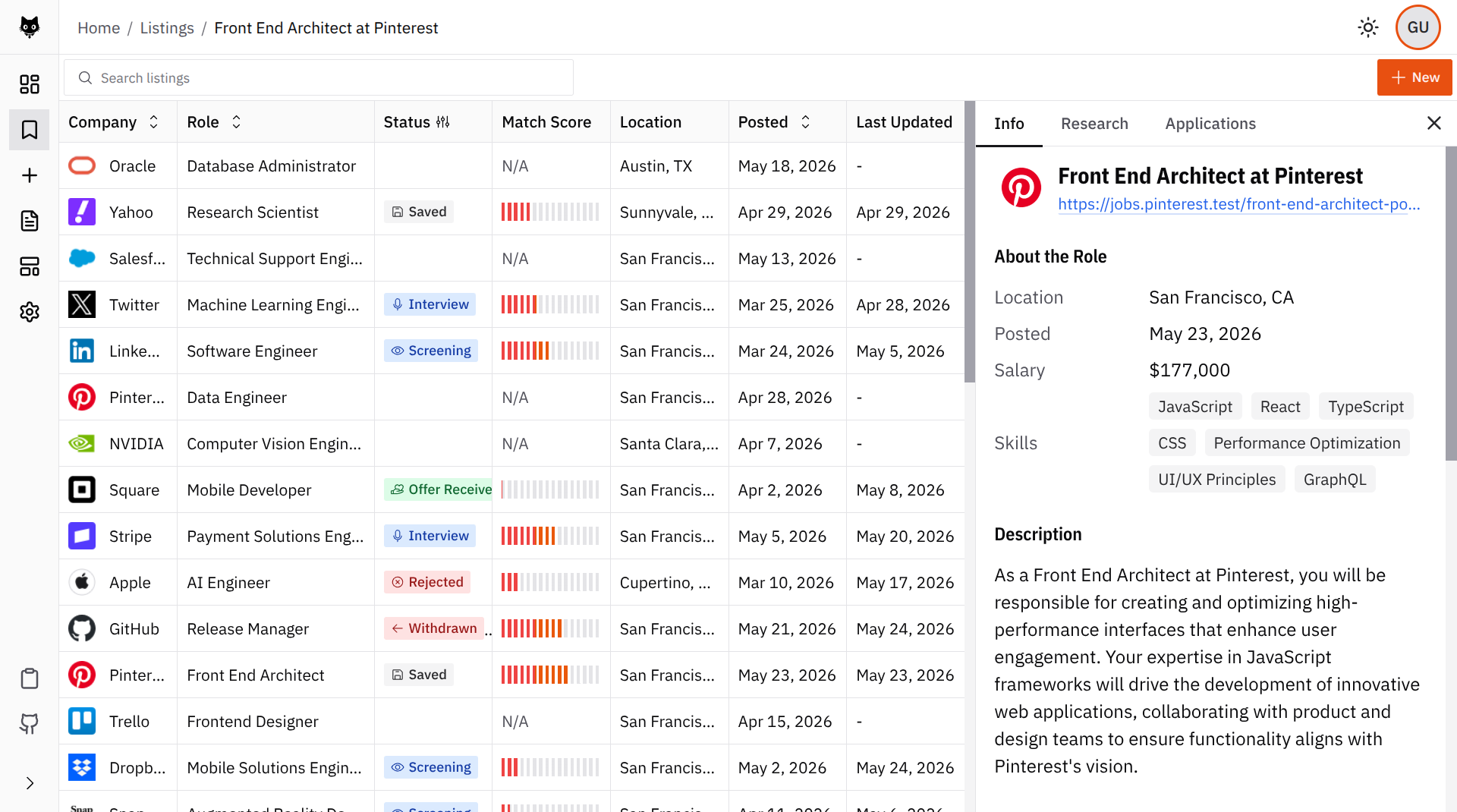The height and width of the screenshot is (812, 1457).
Task: Open the documents icon in sidebar
Action: point(30,221)
